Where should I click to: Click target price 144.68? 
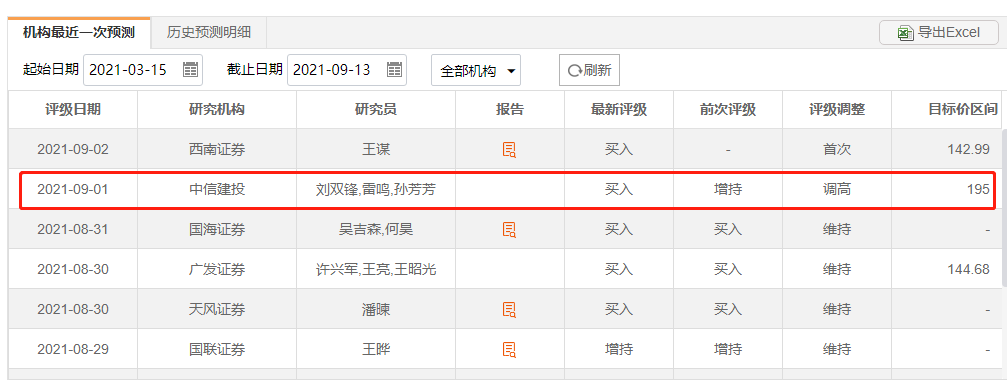click(968, 269)
